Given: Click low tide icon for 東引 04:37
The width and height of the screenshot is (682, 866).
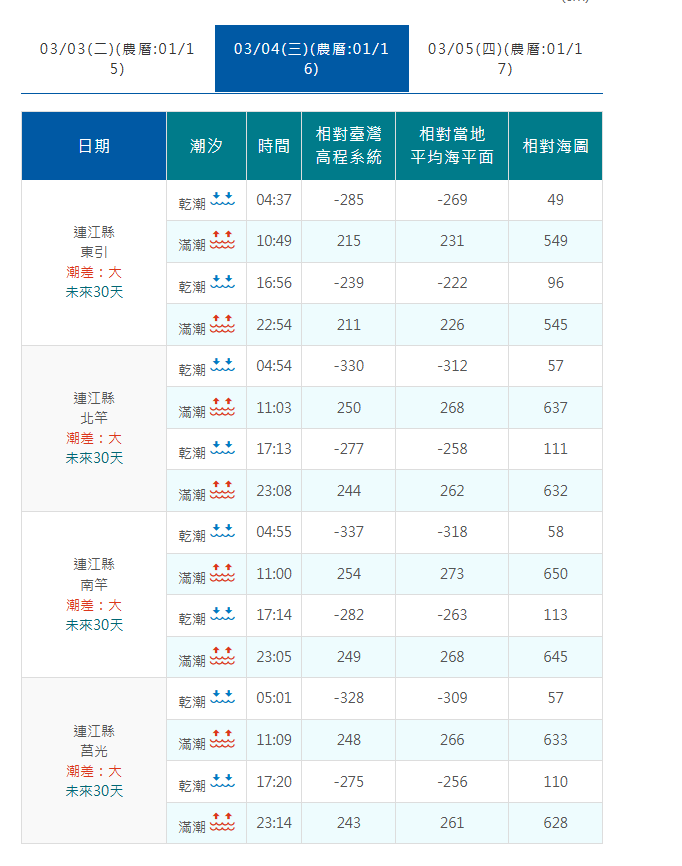Looking at the screenshot, I should 222,200.
